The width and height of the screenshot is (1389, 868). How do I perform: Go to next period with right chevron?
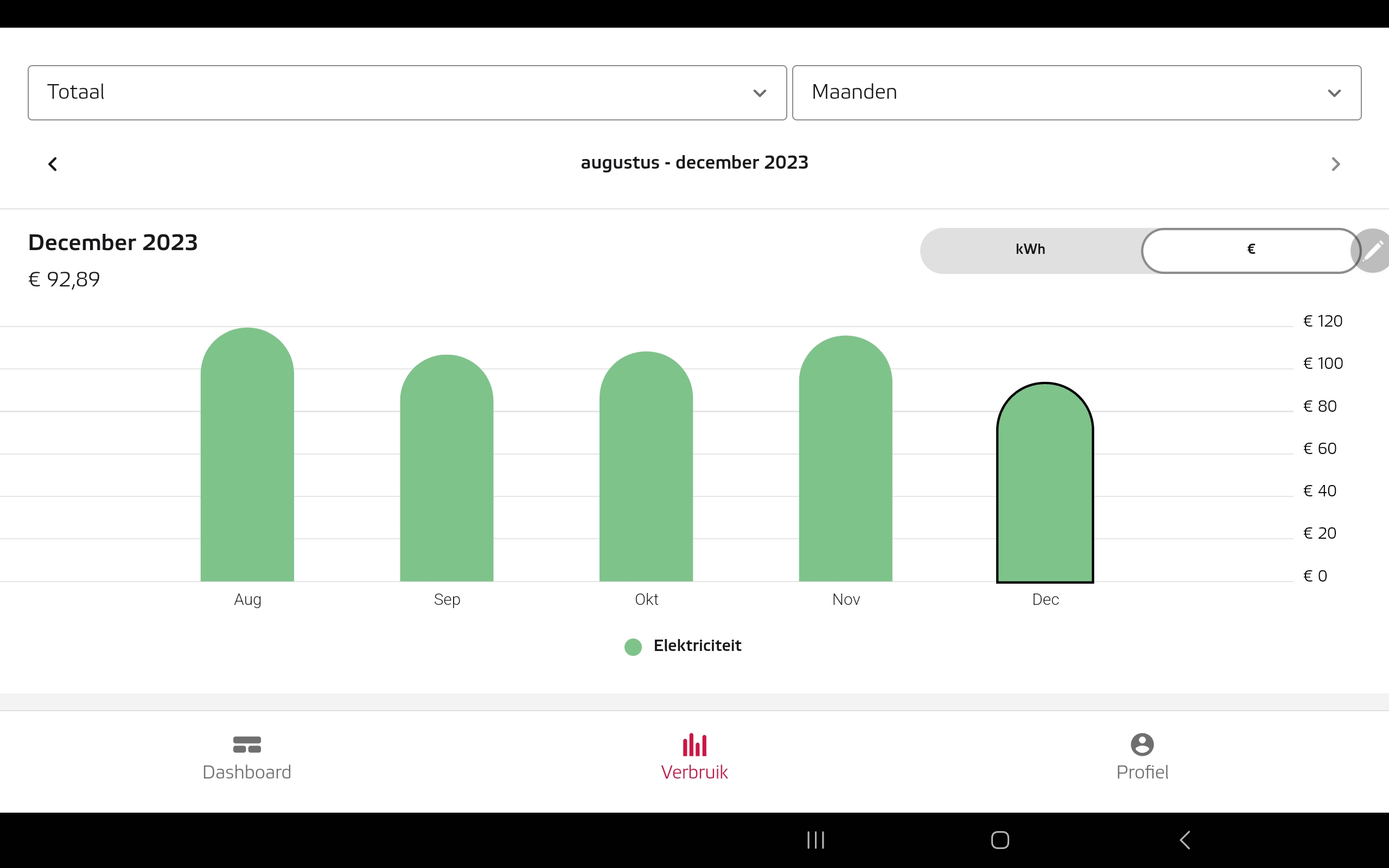pyautogui.click(x=1335, y=164)
